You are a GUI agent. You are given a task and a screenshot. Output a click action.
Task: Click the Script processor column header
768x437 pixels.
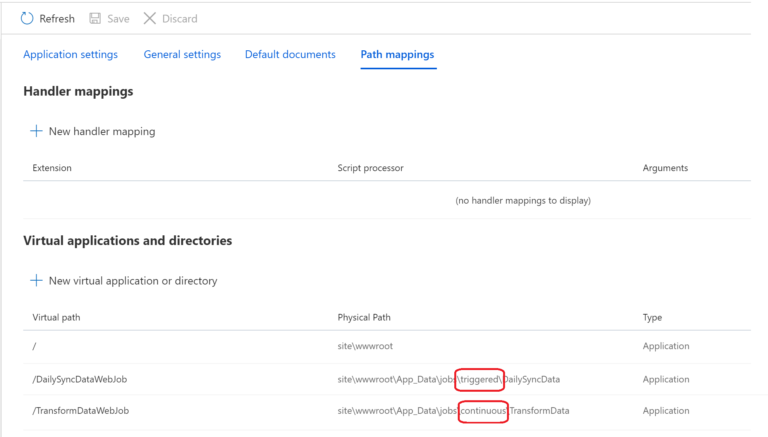pyautogui.click(x=370, y=168)
